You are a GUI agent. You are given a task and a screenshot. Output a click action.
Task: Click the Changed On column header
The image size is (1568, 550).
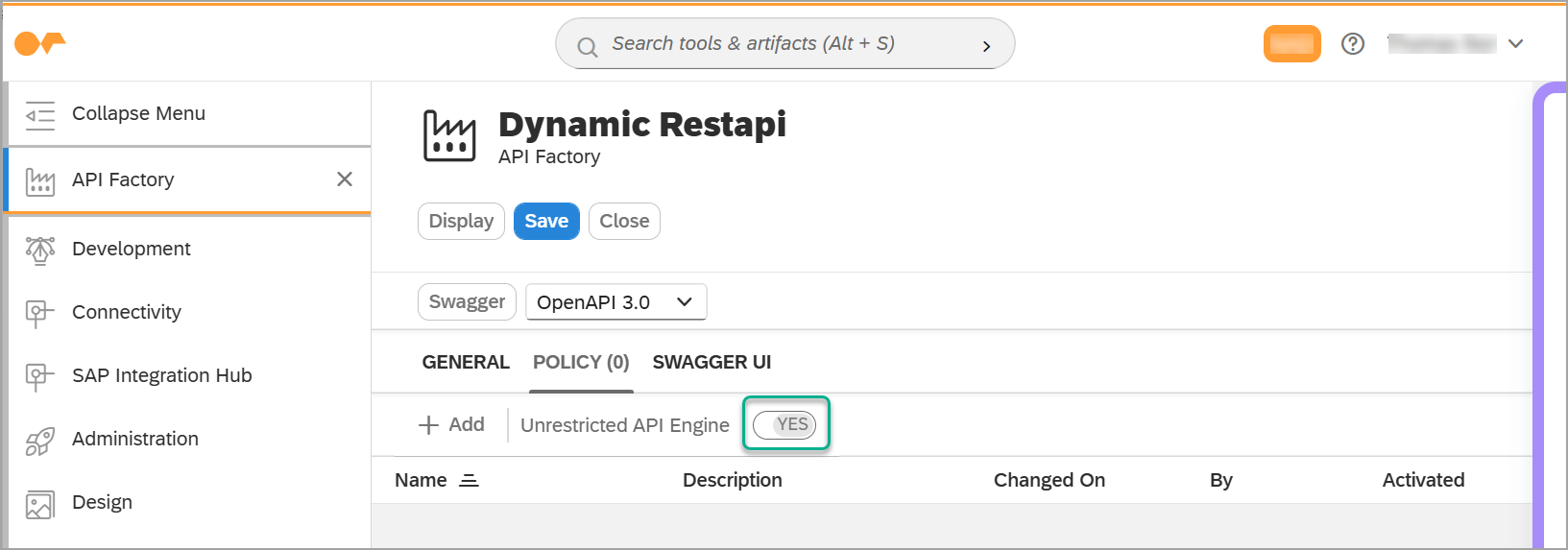(x=1049, y=480)
